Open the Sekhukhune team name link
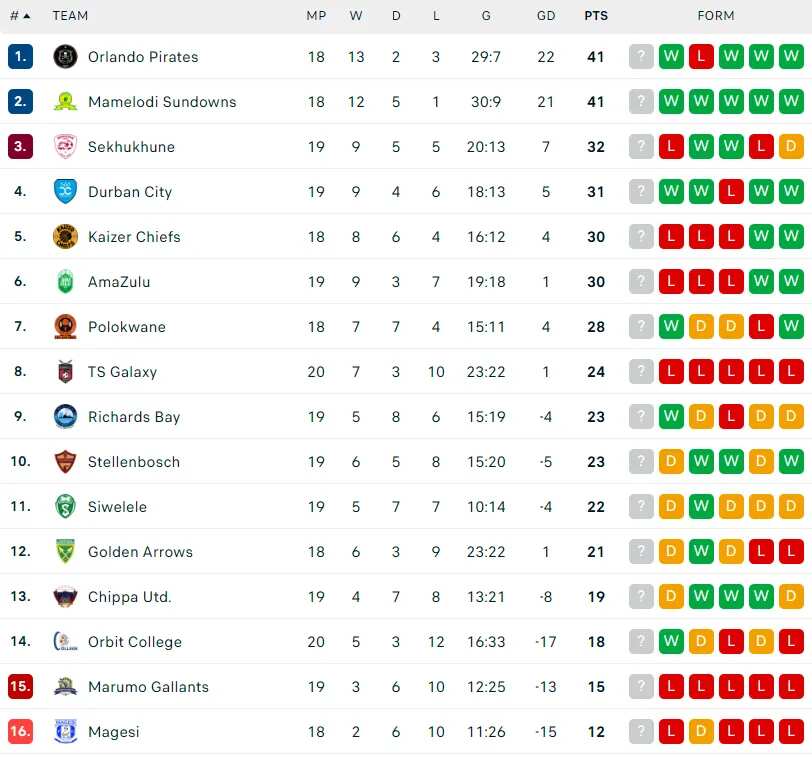Screen dimensions: 812x757 131,147
